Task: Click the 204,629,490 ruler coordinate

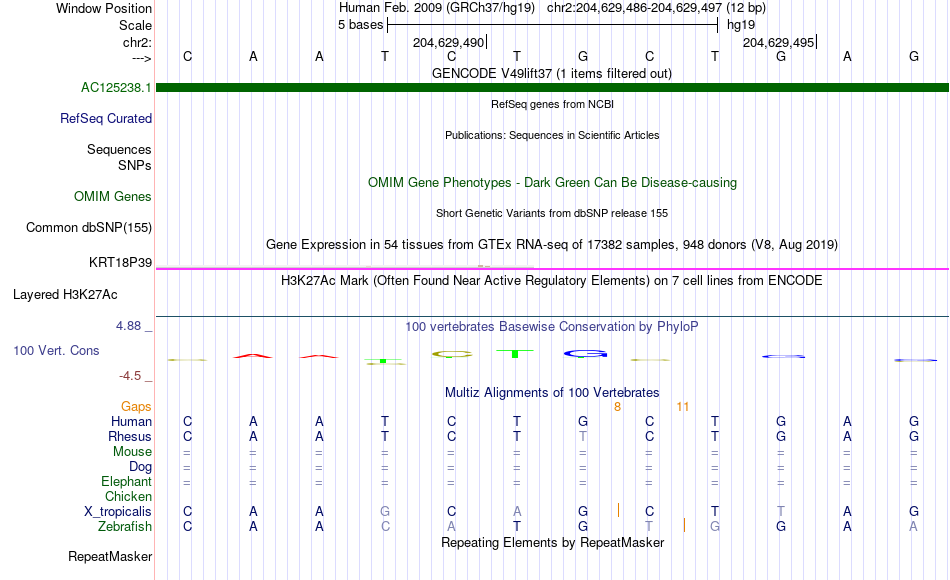Action: [448, 42]
